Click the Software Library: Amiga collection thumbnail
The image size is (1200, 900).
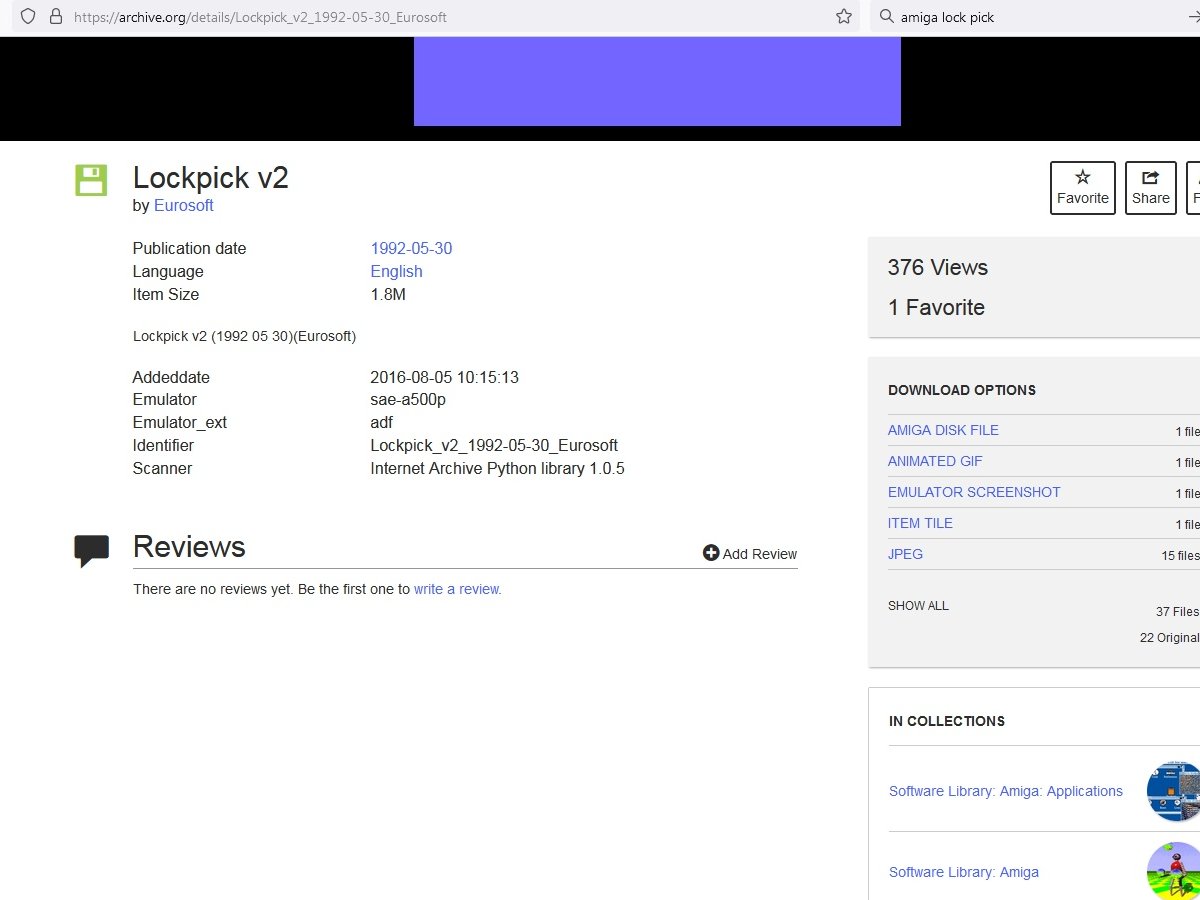[1174, 870]
